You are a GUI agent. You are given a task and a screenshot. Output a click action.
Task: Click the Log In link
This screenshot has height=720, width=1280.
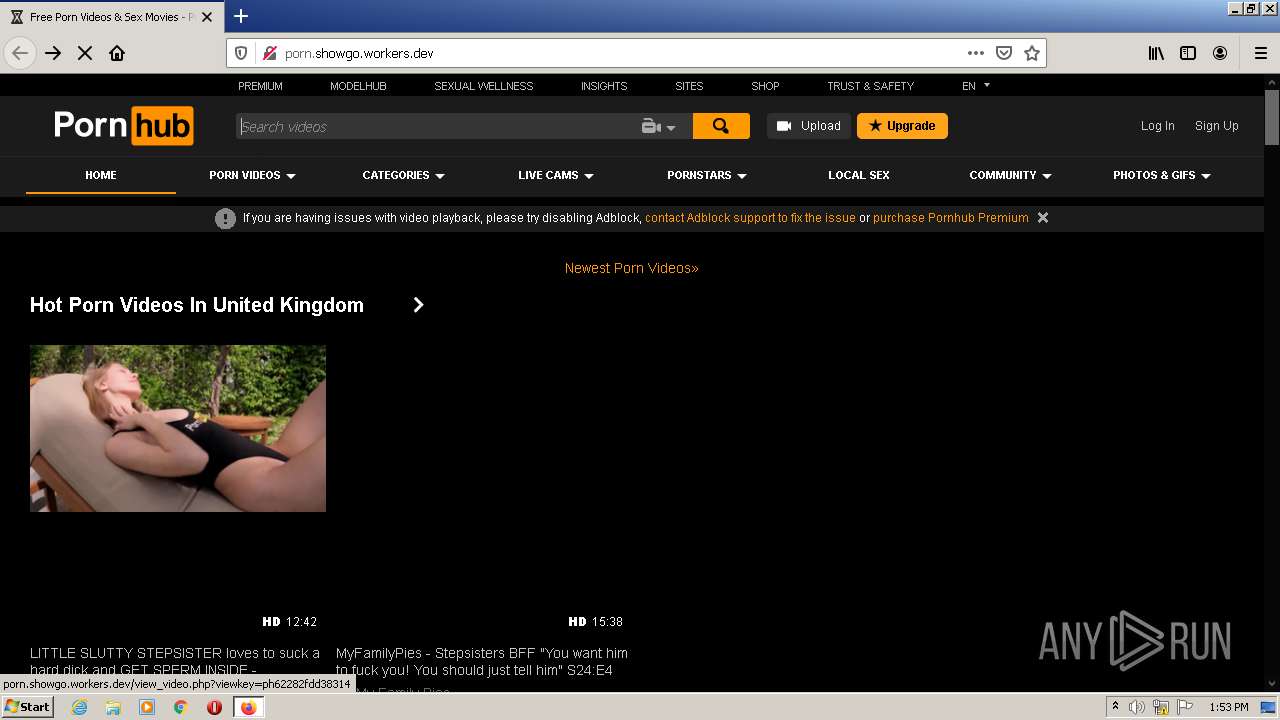1157,126
